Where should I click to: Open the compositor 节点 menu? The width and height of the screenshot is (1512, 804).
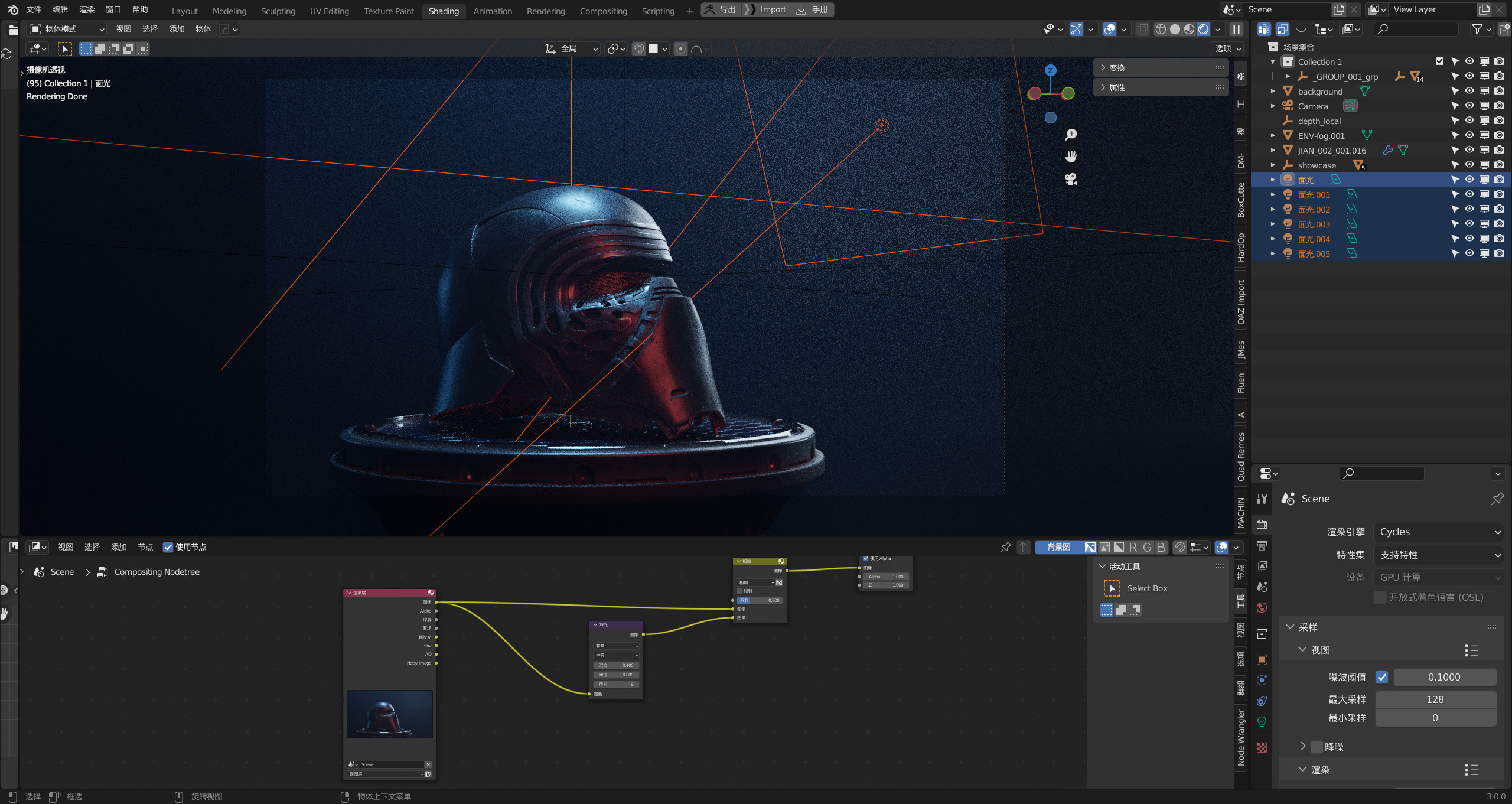tap(145, 548)
